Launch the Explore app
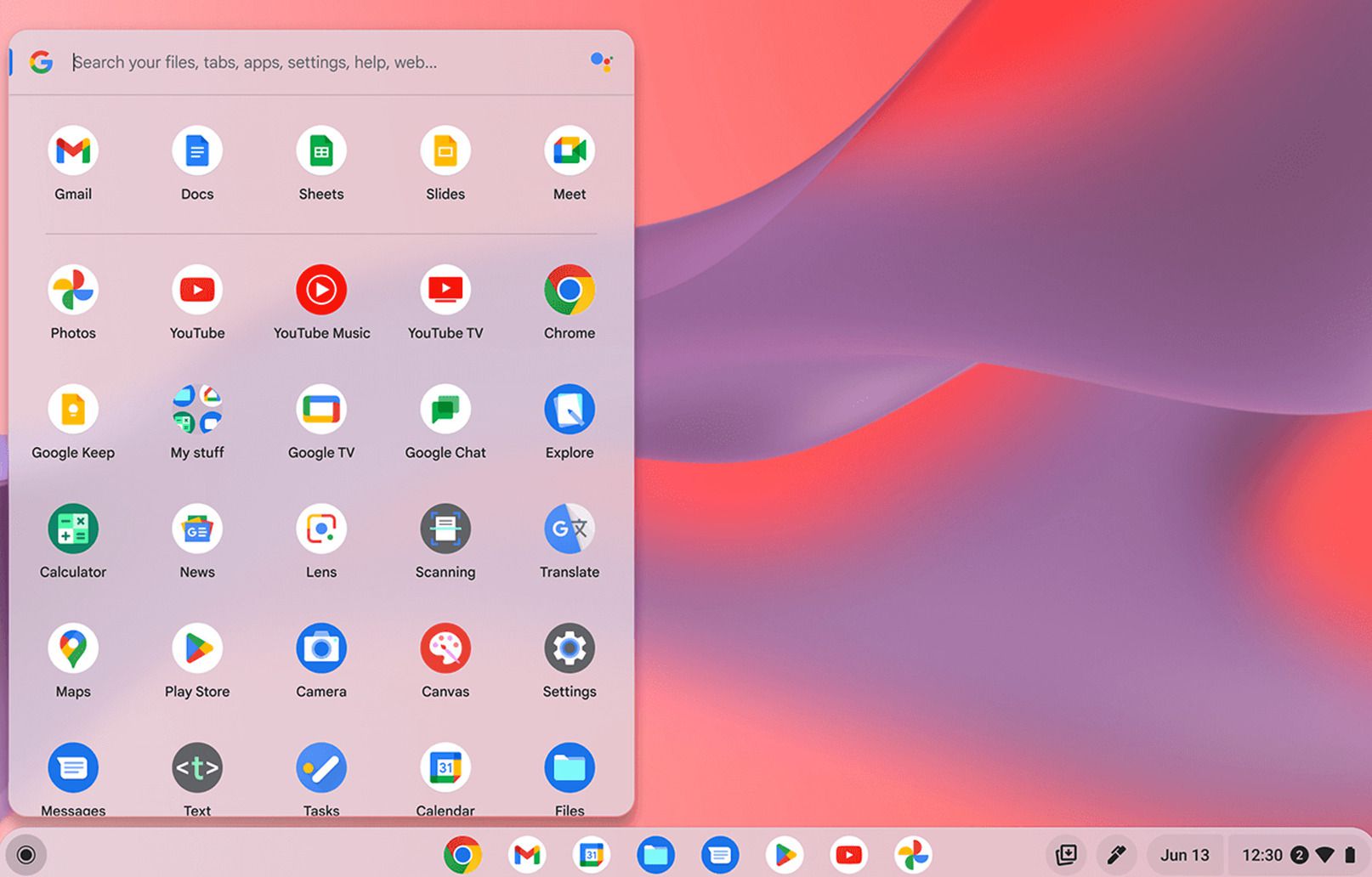1372x877 pixels. [x=570, y=410]
